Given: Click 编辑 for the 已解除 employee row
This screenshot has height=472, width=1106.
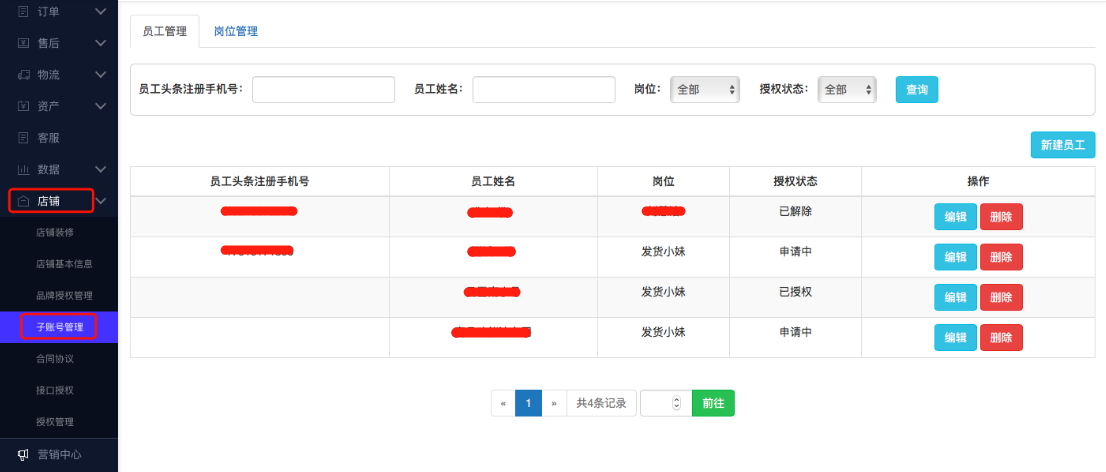Looking at the screenshot, I should (955, 217).
